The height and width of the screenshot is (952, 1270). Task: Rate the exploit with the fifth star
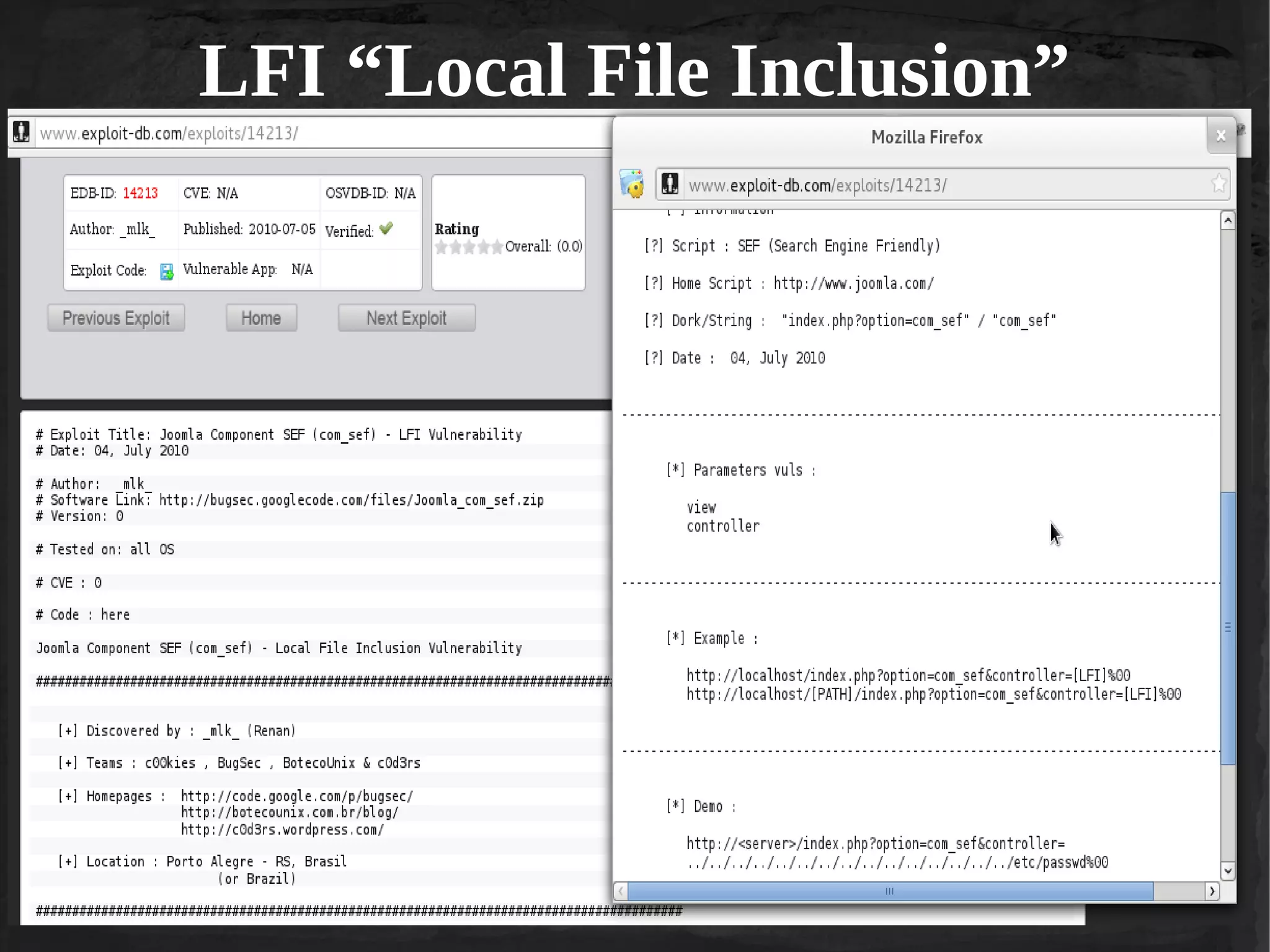(x=497, y=247)
